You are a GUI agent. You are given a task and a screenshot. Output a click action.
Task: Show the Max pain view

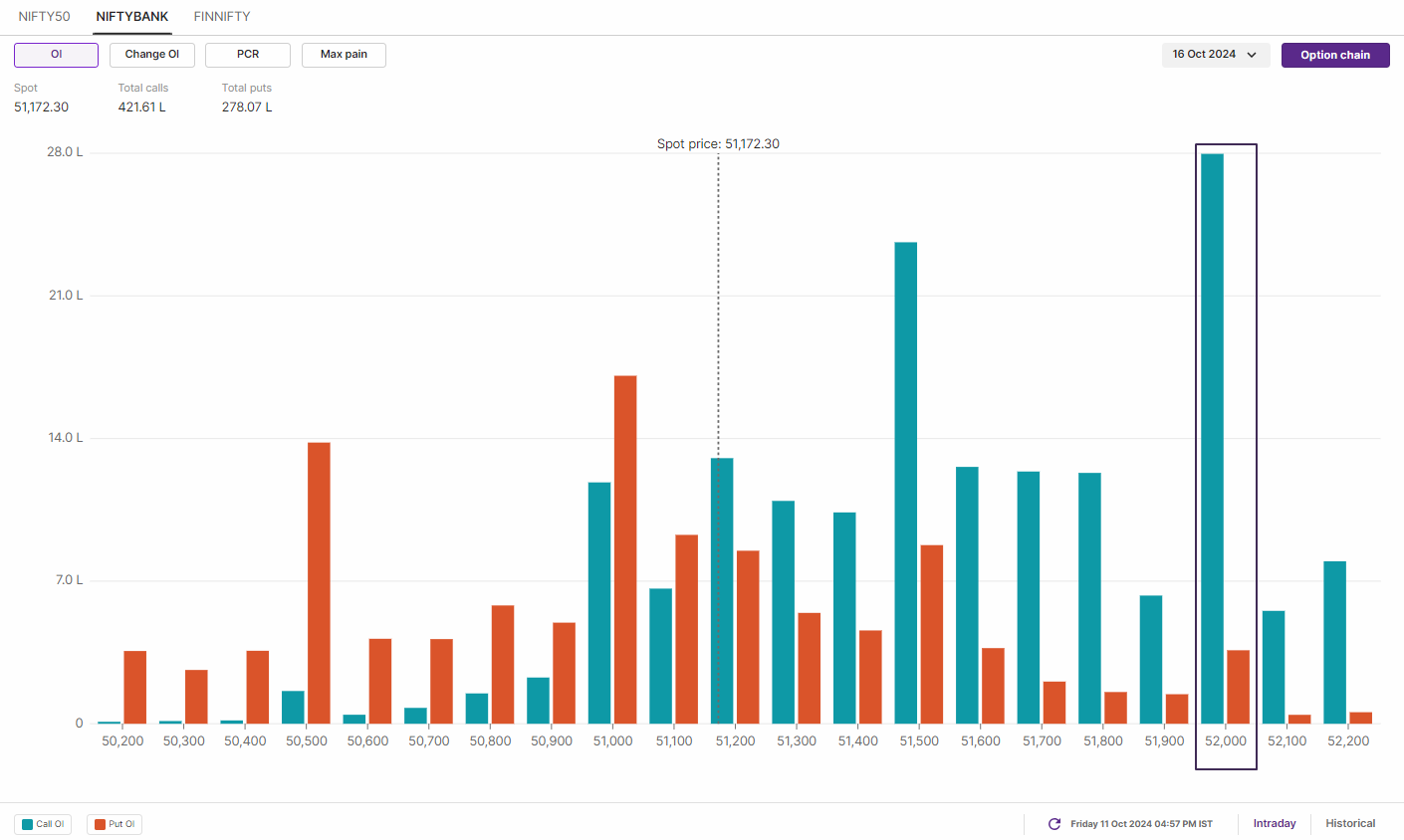(344, 55)
